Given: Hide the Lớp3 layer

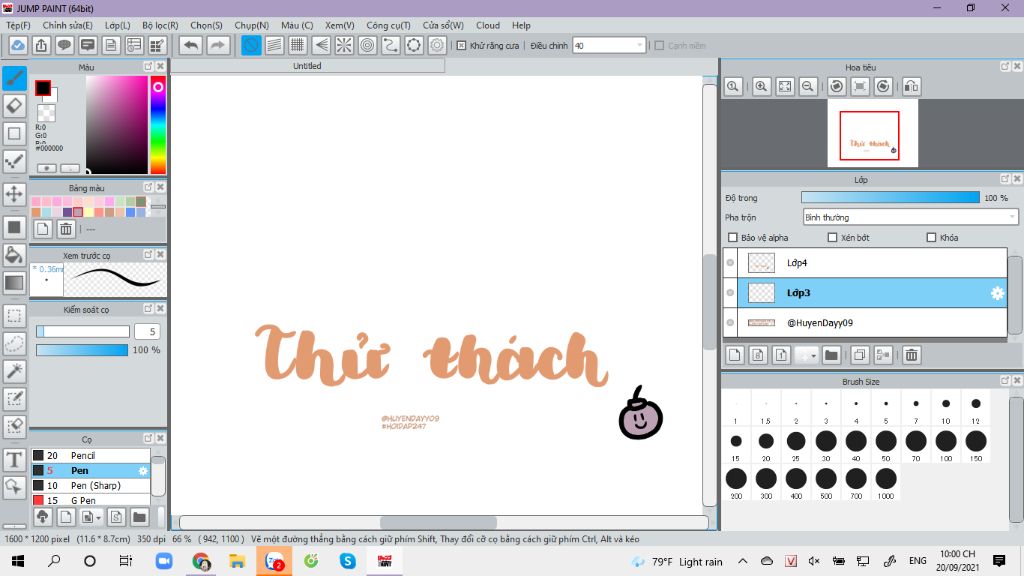Looking at the screenshot, I should tap(730, 293).
